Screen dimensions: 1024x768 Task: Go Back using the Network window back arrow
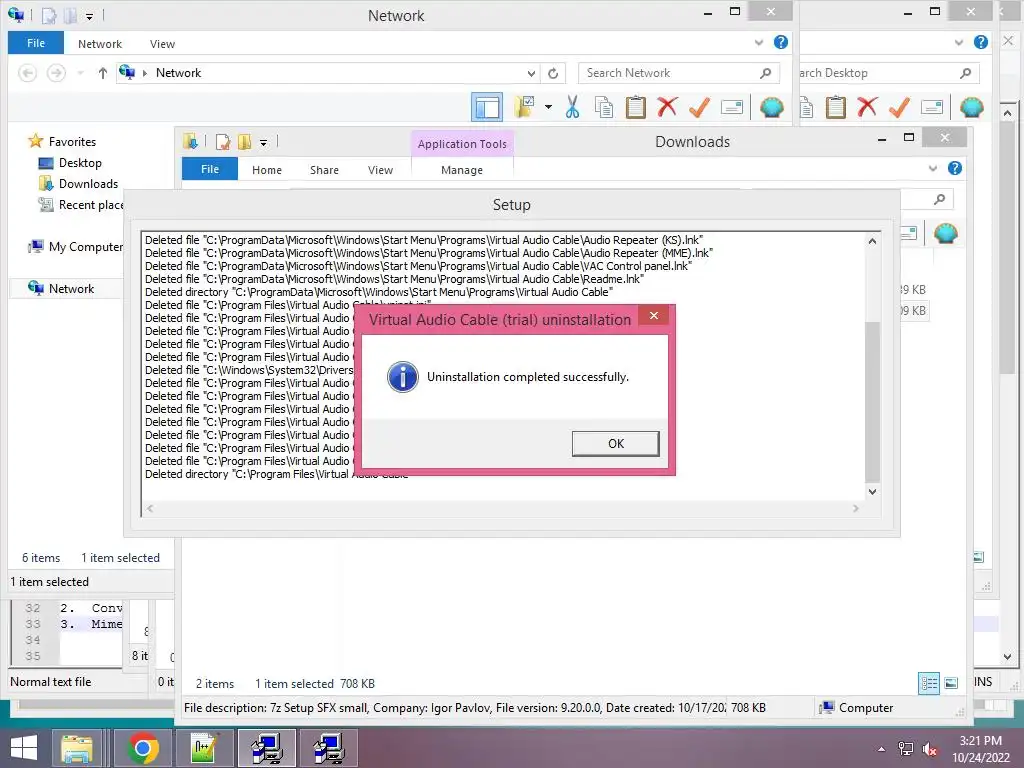[27, 73]
